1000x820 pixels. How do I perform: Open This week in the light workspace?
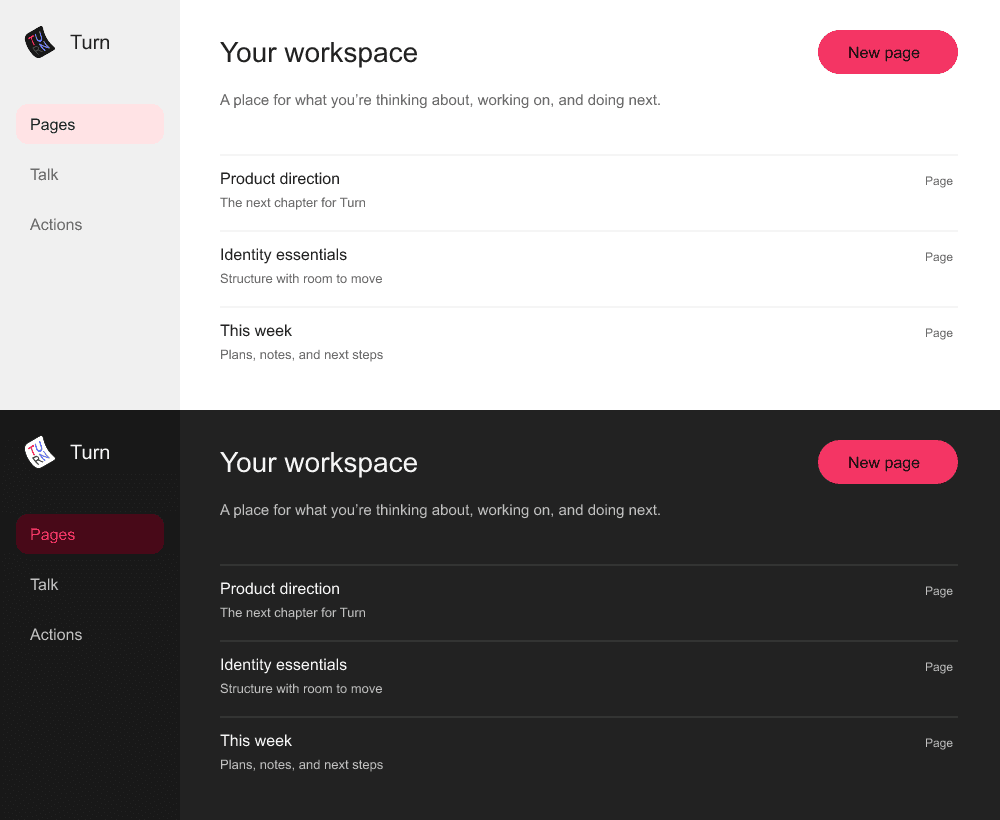(x=589, y=344)
